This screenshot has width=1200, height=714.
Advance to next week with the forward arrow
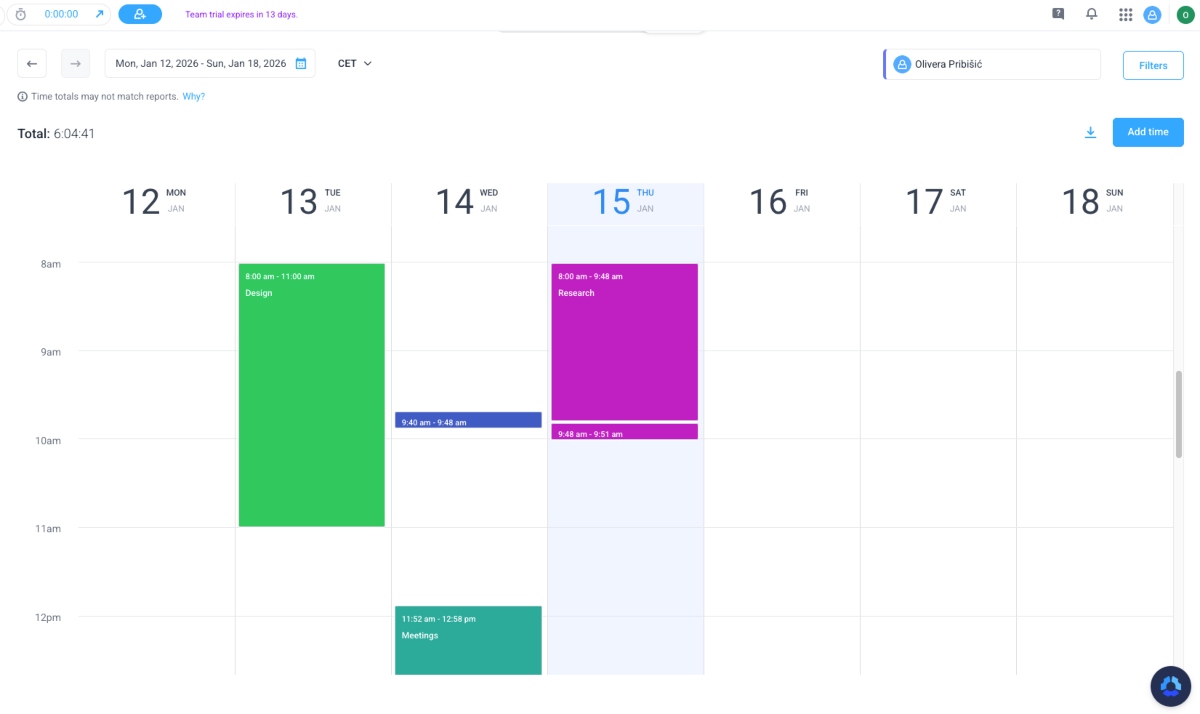75,63
